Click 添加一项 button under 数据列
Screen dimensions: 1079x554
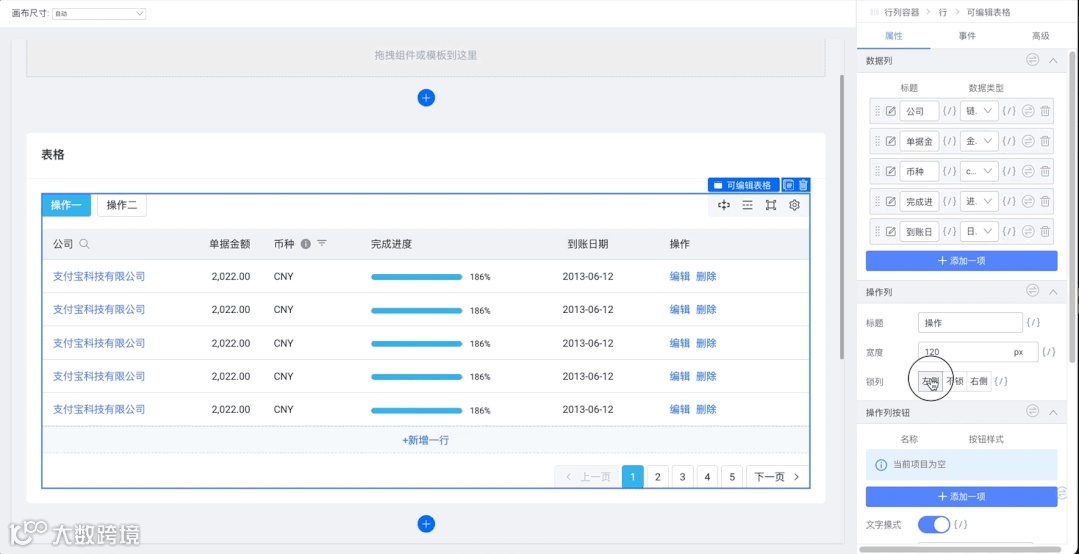pos(961,261)
